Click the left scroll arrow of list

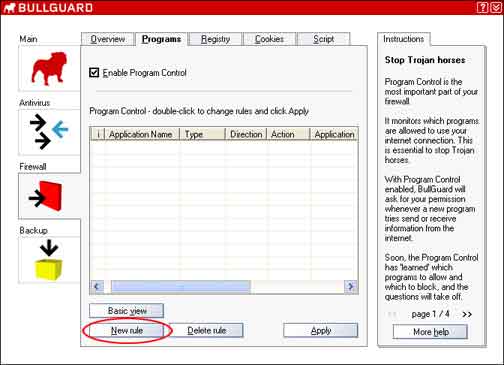97,286
